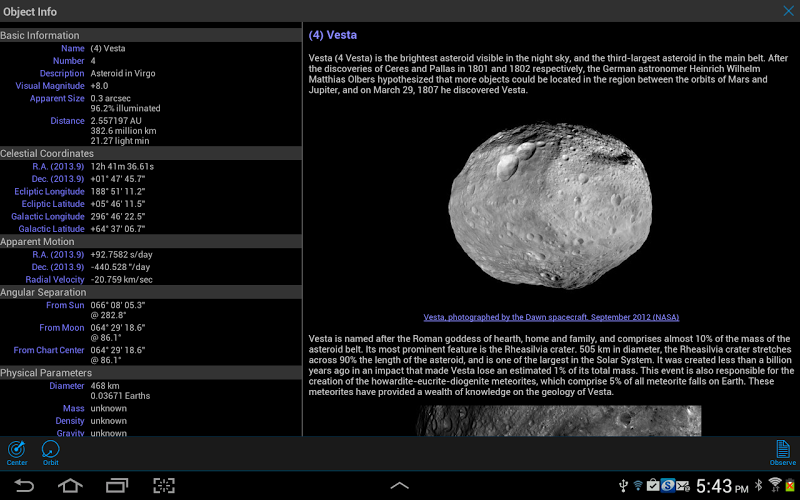The width and height of the screenshot is (800, 500).
Task: Open the Orbit view for Vesta
Action: pyautogui.click(x=50, y=452)
